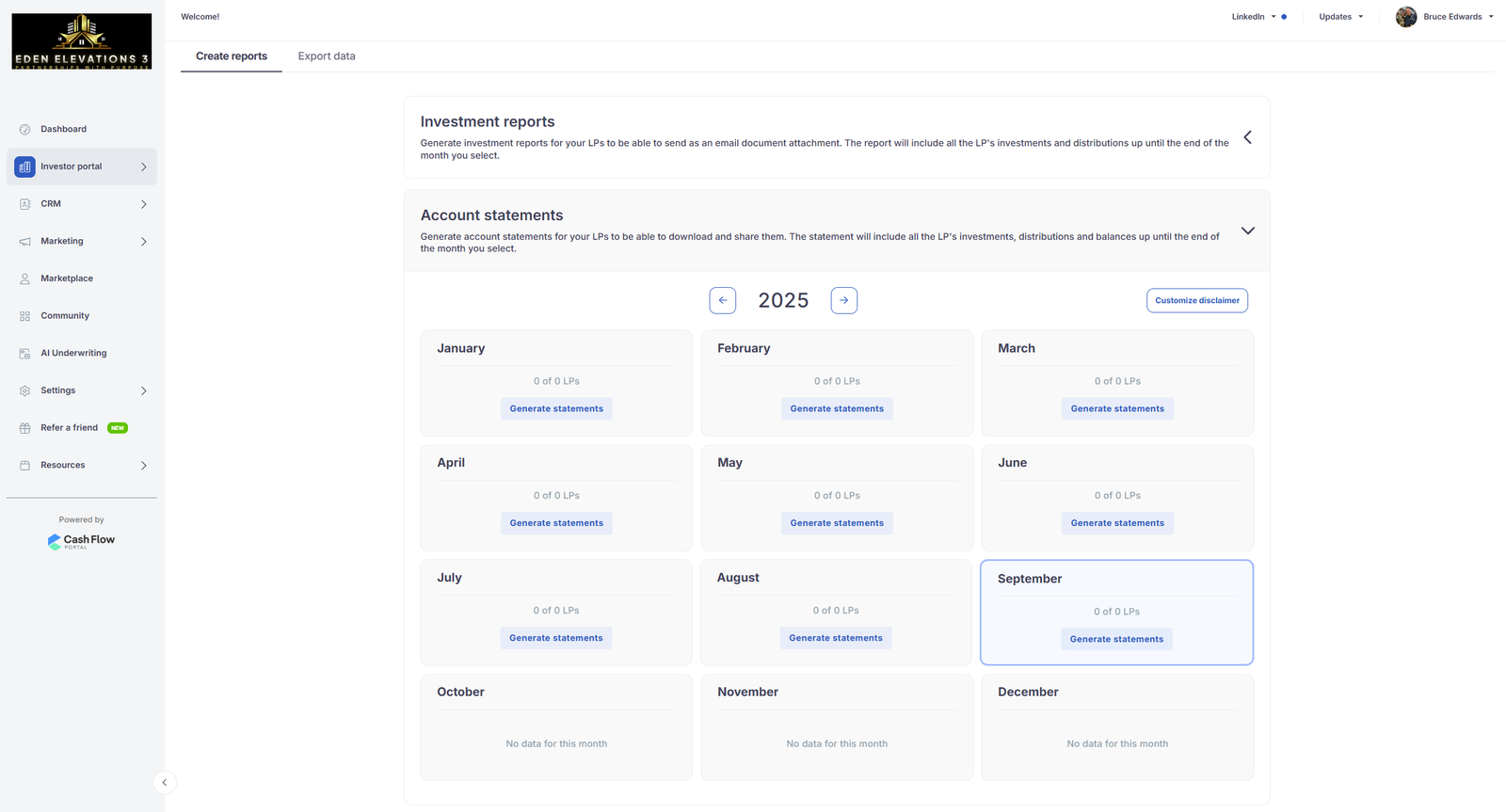The image size is (1506, 812).
Task: Go to next year with right arrow
Action: (844, 300)
